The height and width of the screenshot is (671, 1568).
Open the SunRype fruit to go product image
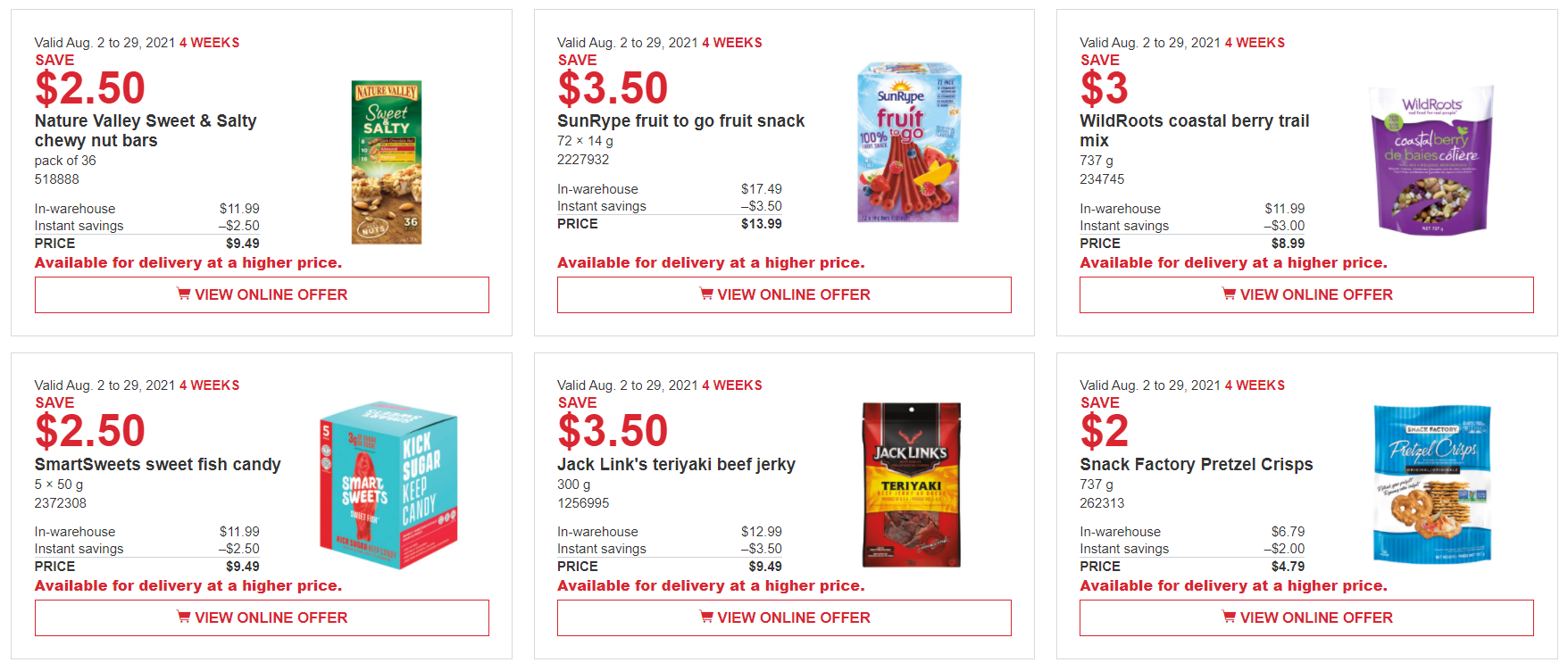click(908, 143)
